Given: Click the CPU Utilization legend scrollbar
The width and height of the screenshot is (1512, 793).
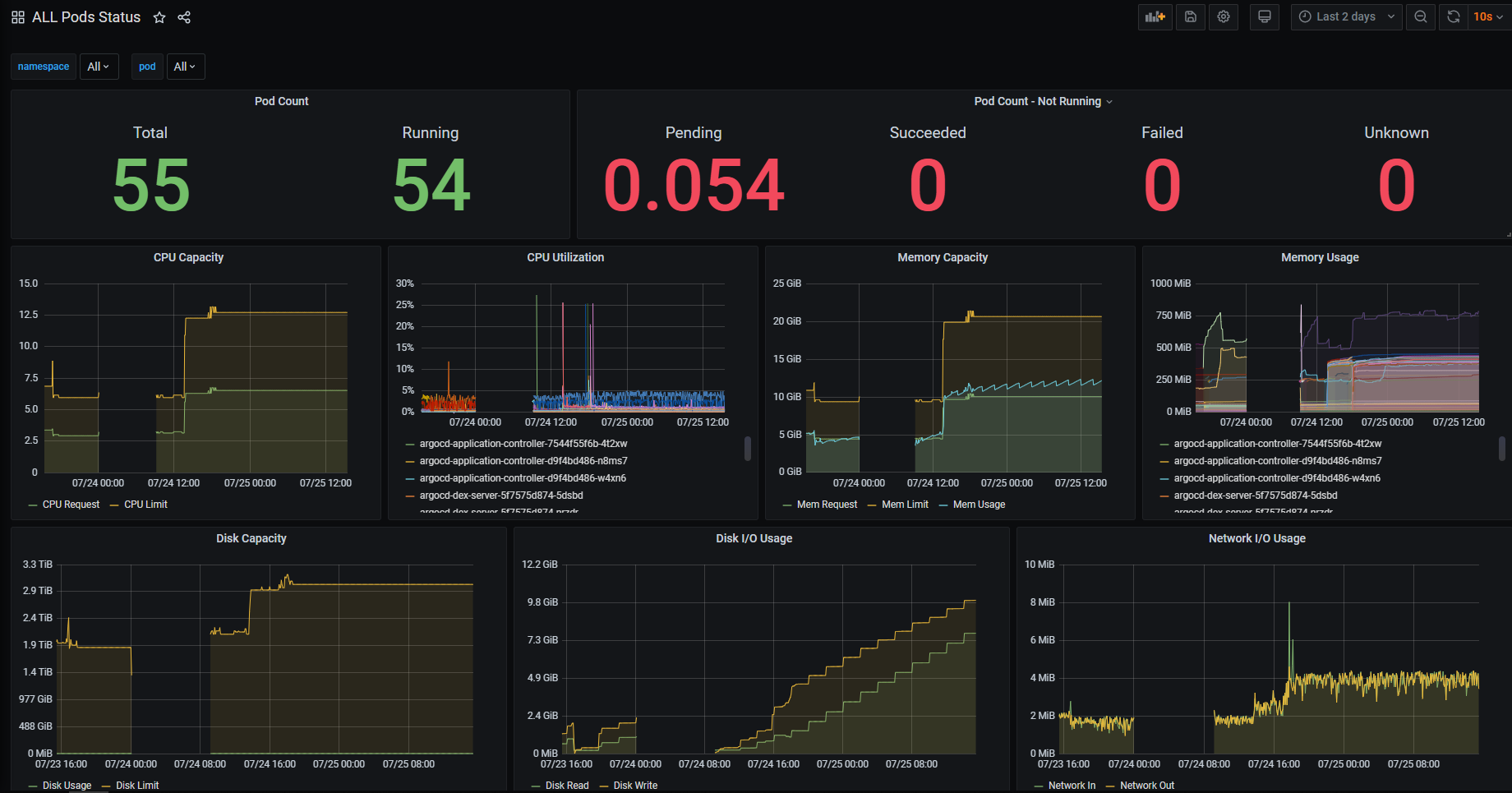Looking at the screenshot, I should point(747,449).
